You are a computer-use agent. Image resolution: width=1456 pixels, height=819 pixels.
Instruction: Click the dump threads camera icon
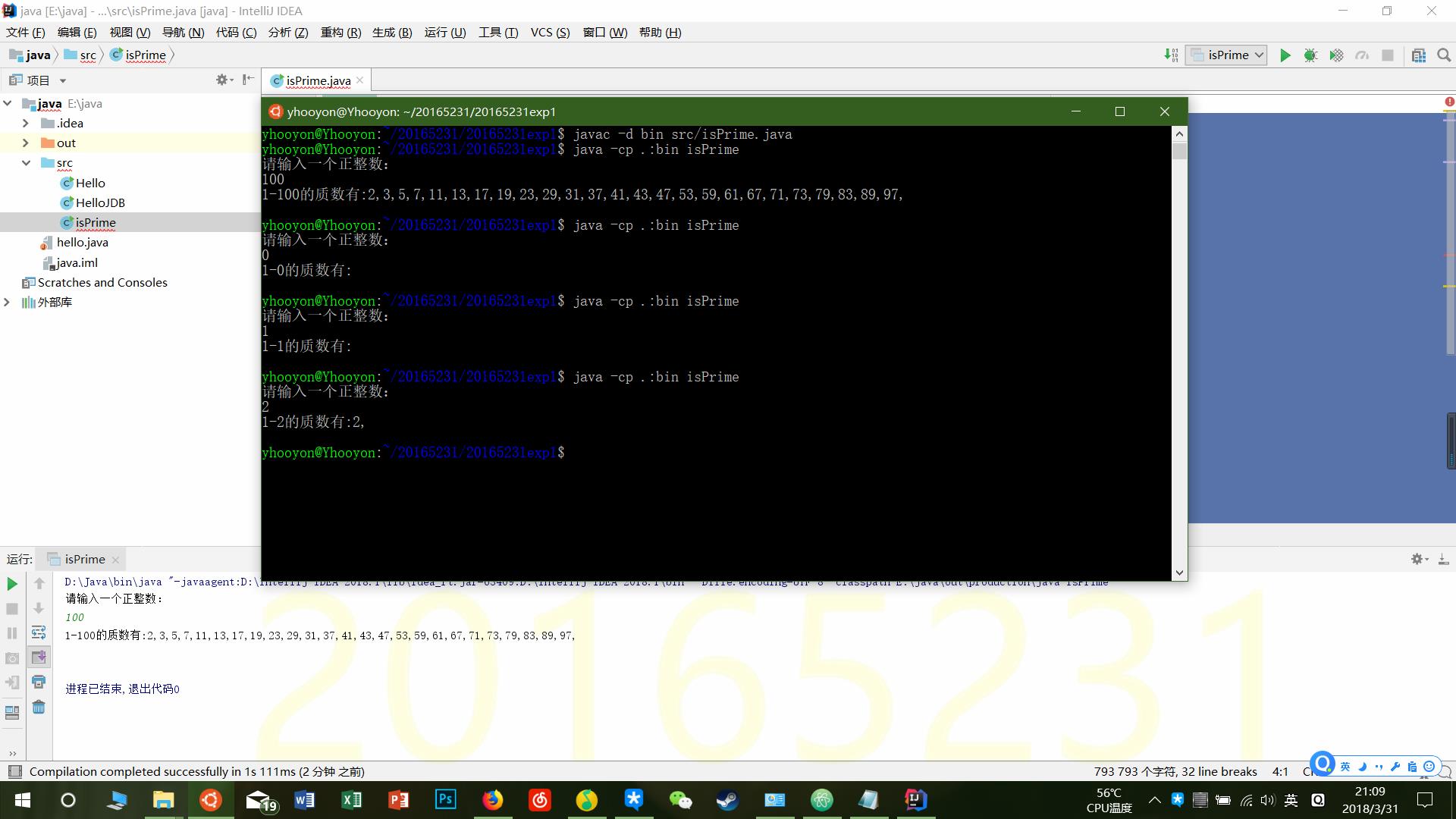[x=12, y=658]
